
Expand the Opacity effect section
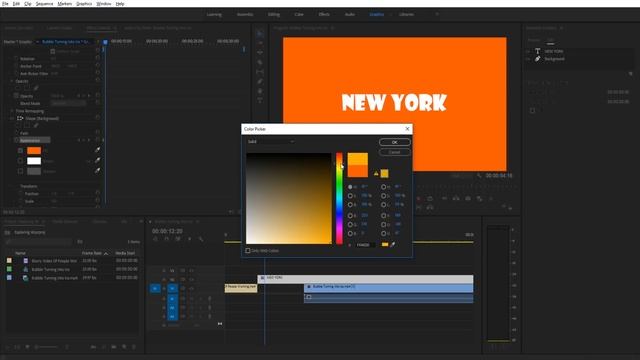click(11, 81)
